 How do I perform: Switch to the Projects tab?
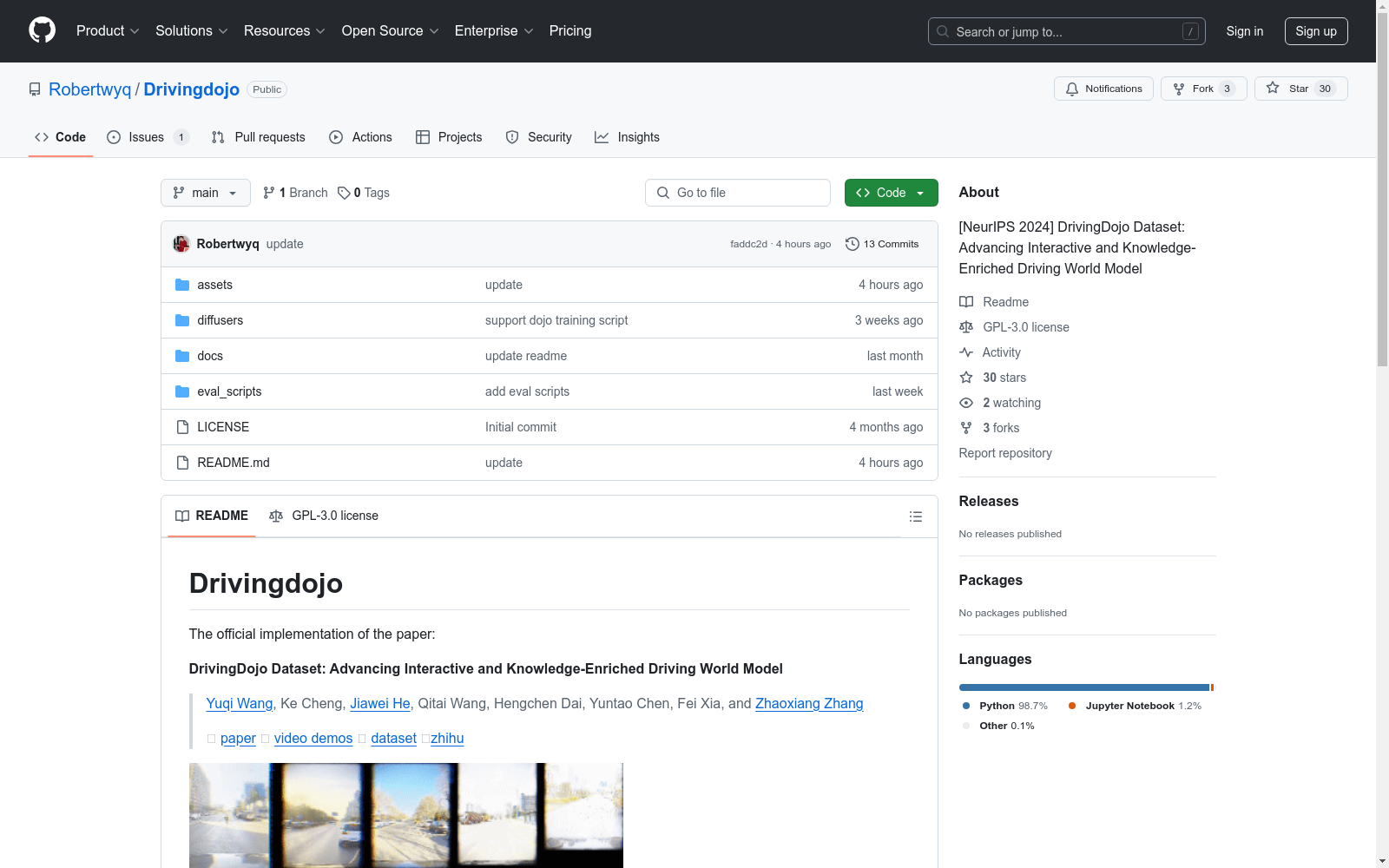click(449, 137)
